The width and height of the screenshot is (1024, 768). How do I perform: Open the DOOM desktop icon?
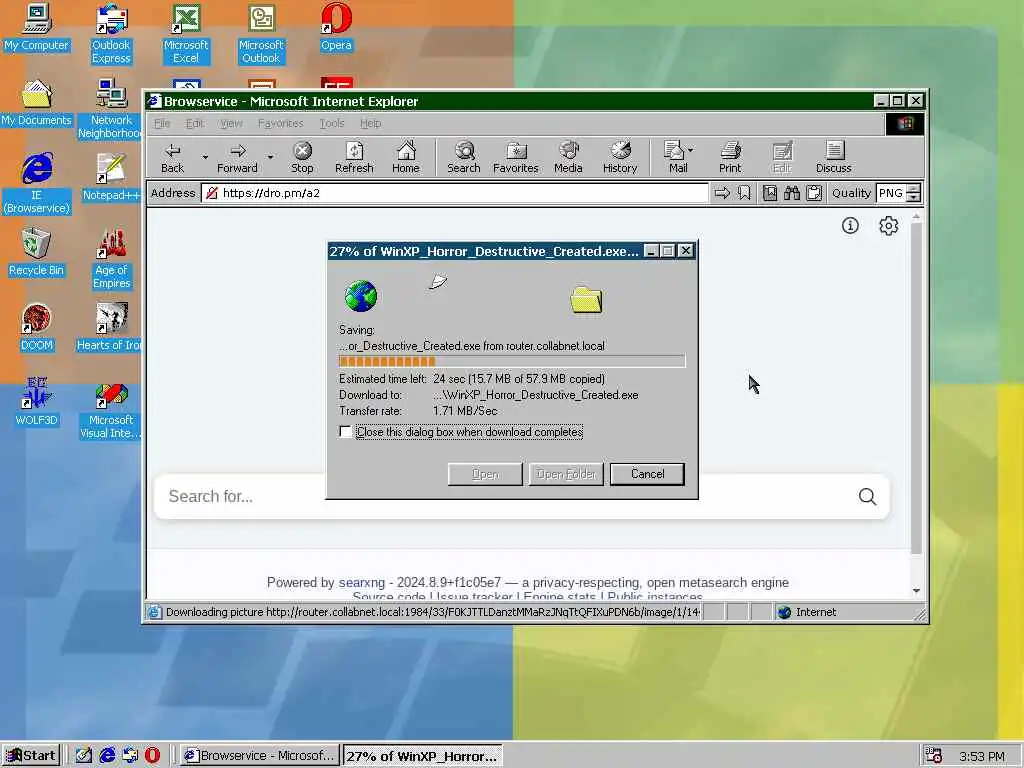click(37, 327)
